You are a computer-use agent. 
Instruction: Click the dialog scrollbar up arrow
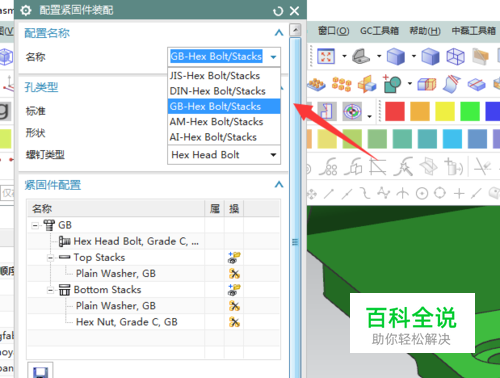tap(295, 30)
